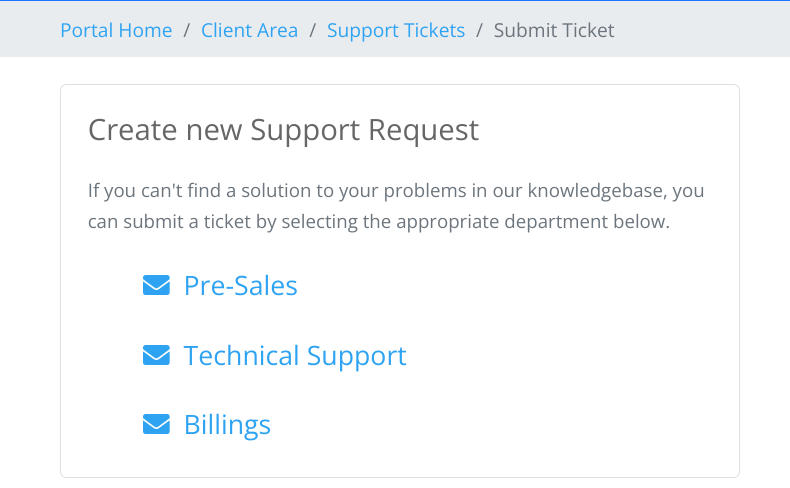Open a ticket with Billings link
Viewport: 790px width, 488px height.
click(x=227, y=425)
